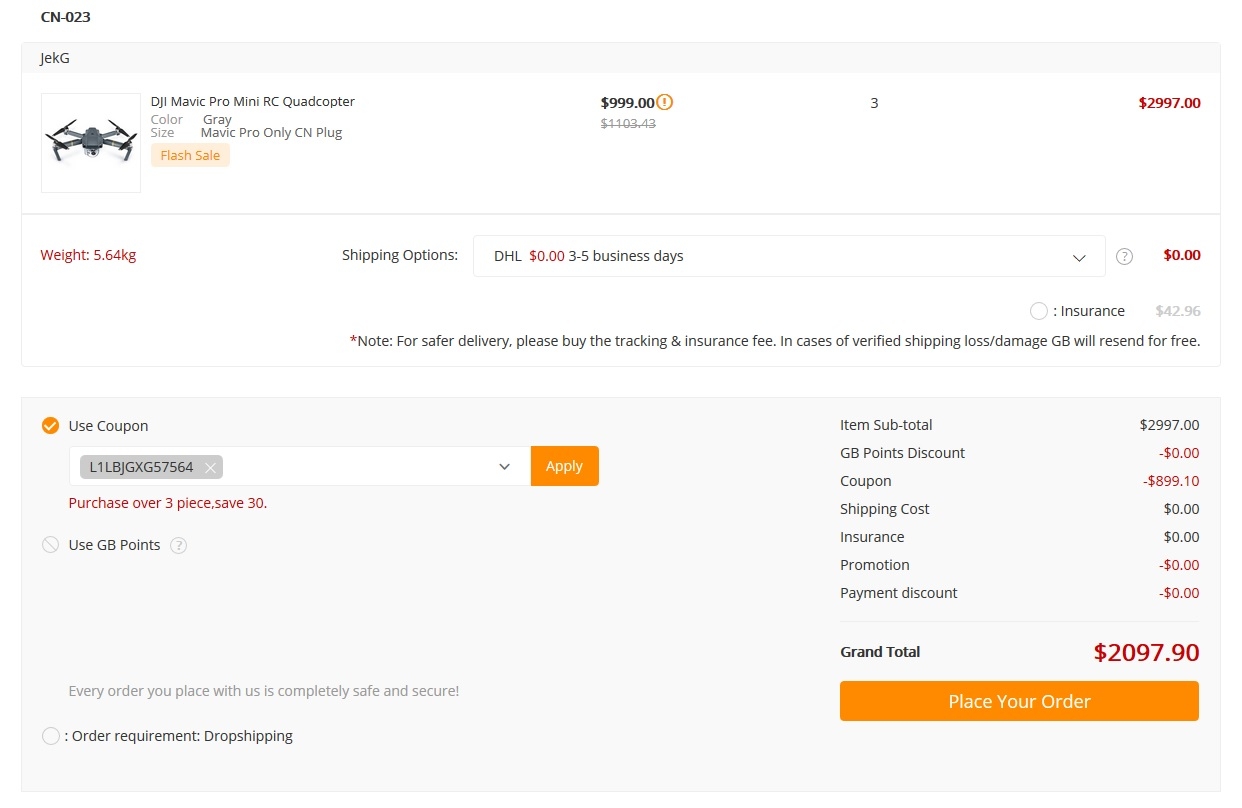The width and height of the screenshot is (1242, 808).
Task: Click Place Your Order
Action: coord(1019,701)
